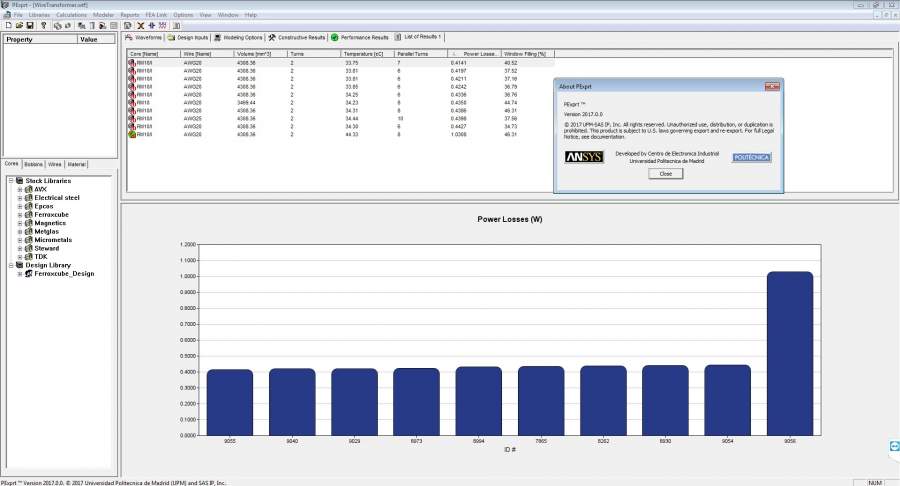Image resolution: width=900 pixels, height=486 pixels.
Task: Click the green checkmark icon on the Performance Results tab
Action: tap(335, 37)
